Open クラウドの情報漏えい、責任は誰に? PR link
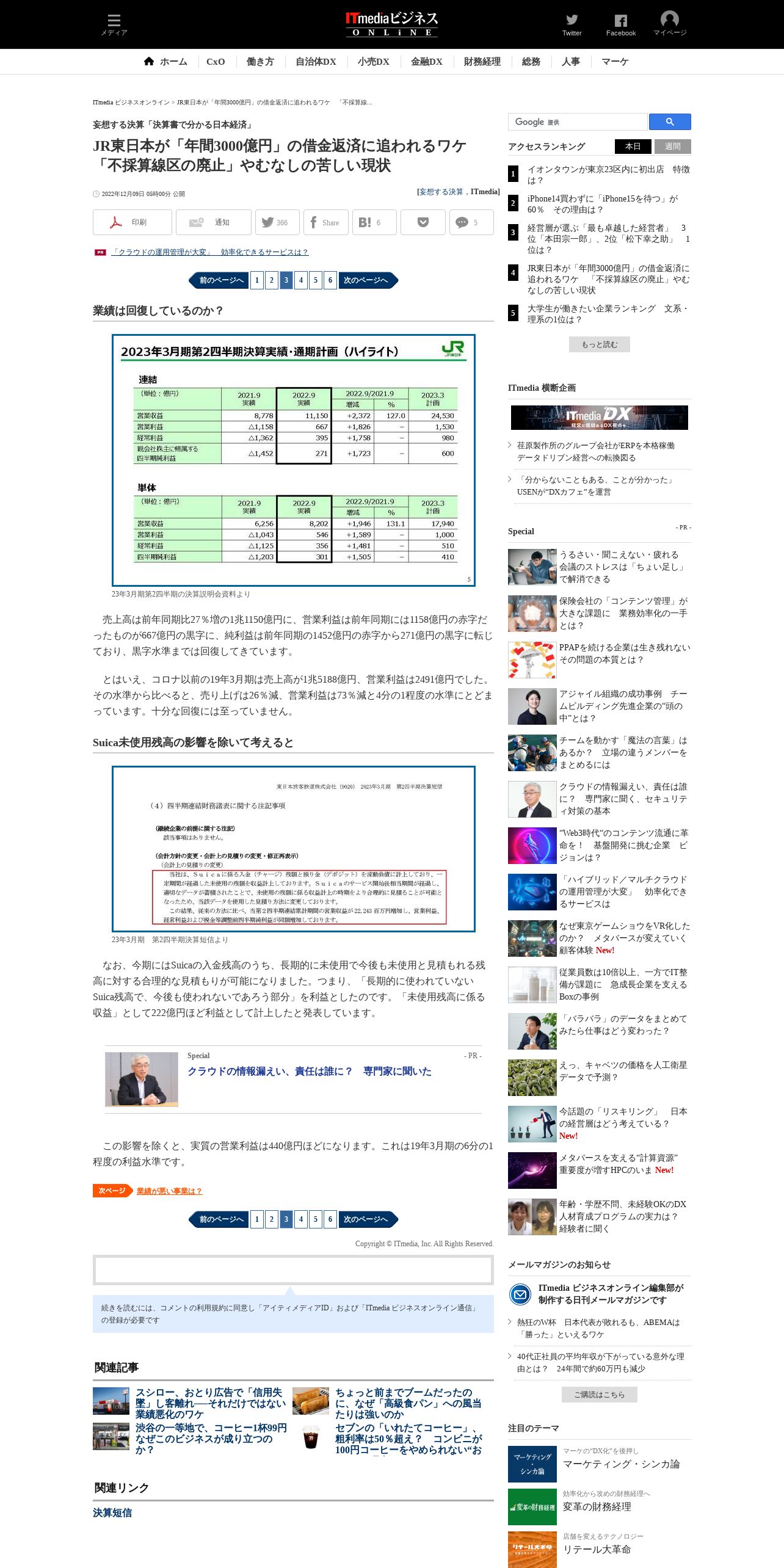 point(309,1071)
